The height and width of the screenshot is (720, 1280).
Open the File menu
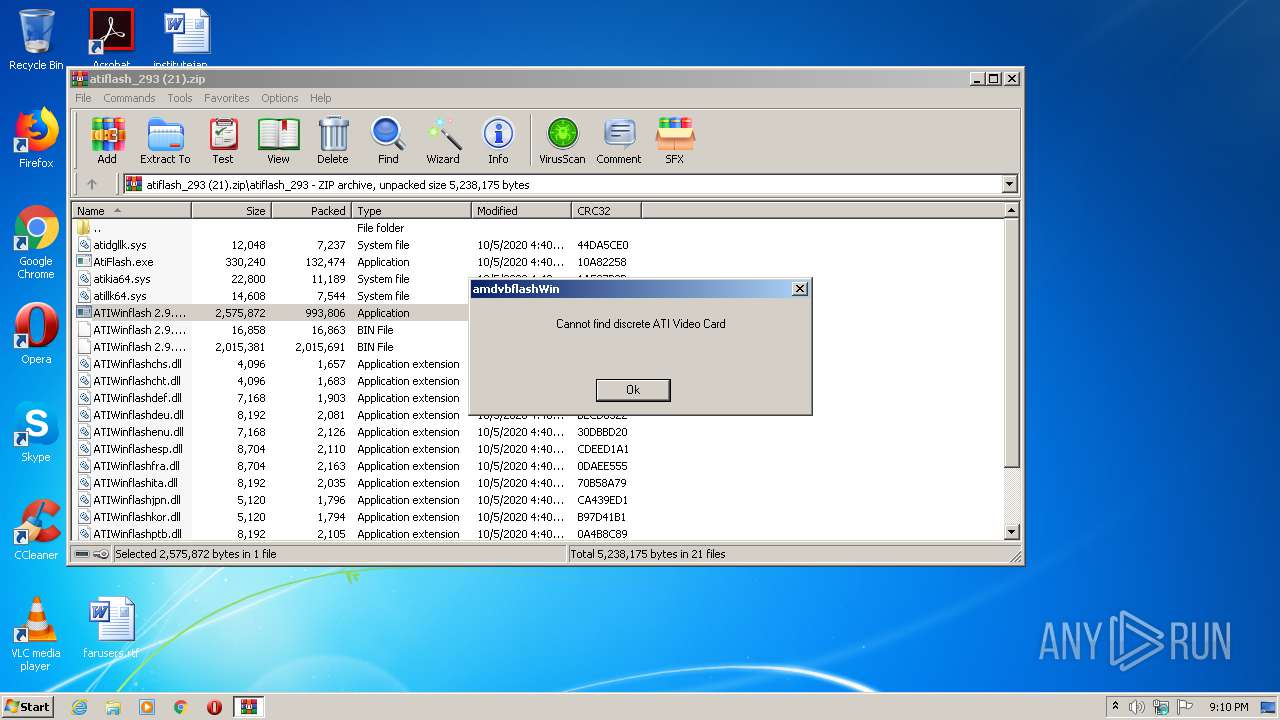click(x=83, y=98)
